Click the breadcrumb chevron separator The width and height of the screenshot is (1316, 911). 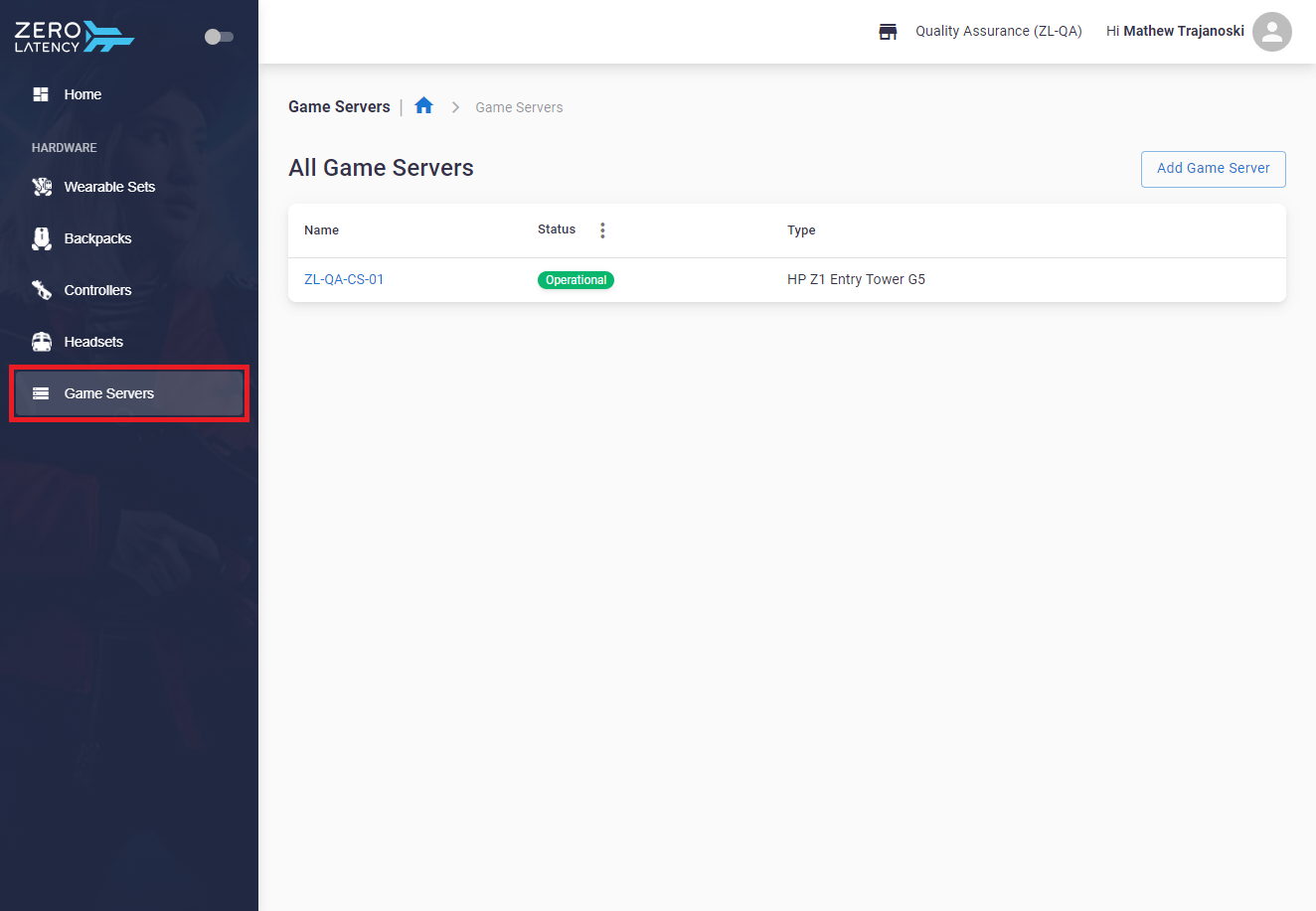click(455, 107)
